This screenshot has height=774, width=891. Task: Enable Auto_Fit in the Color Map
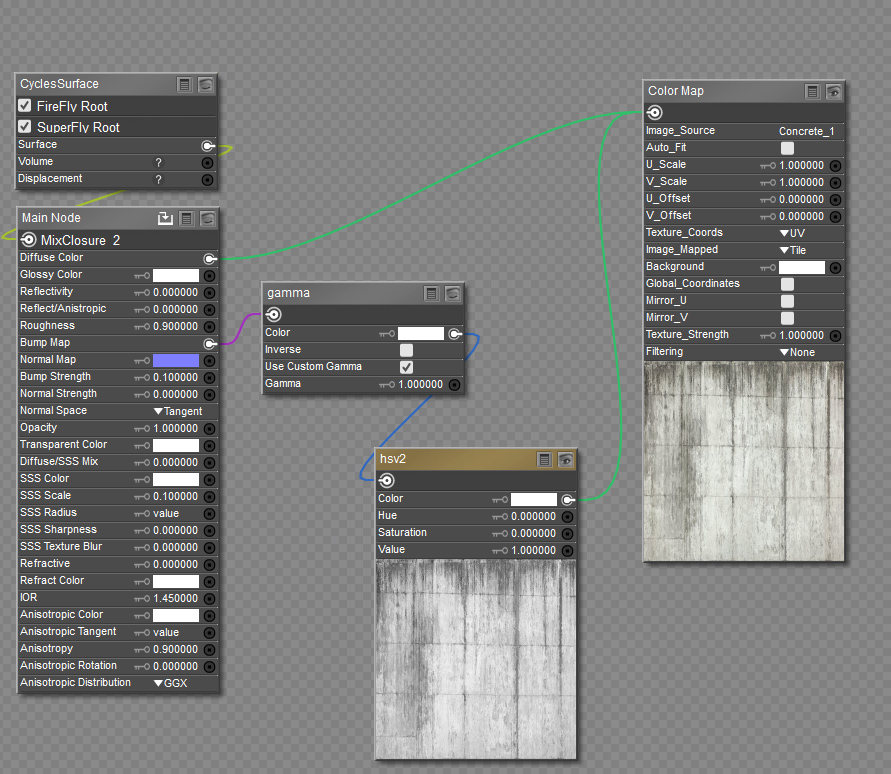pyautogui.click(x=787, y=148)
